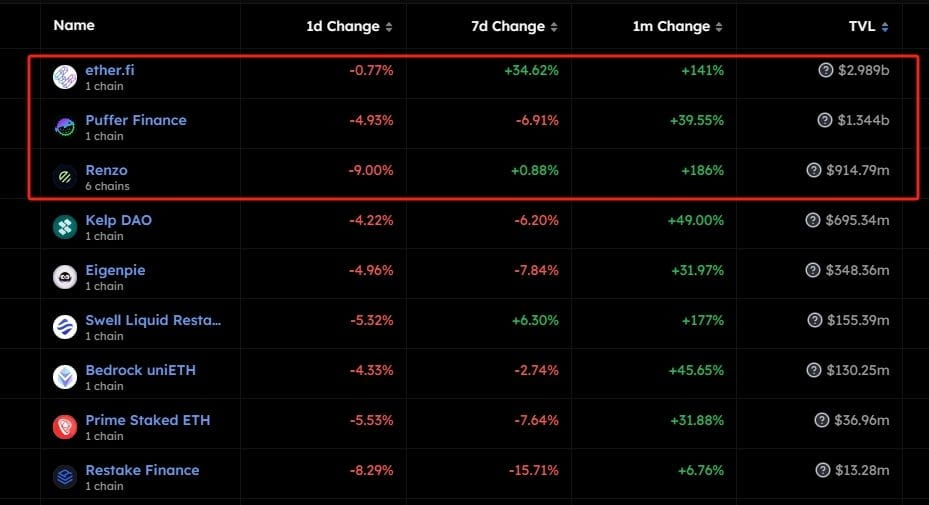Sort table by TVL column
Screen dimensions: 929x505
click(x=867, y=27)
